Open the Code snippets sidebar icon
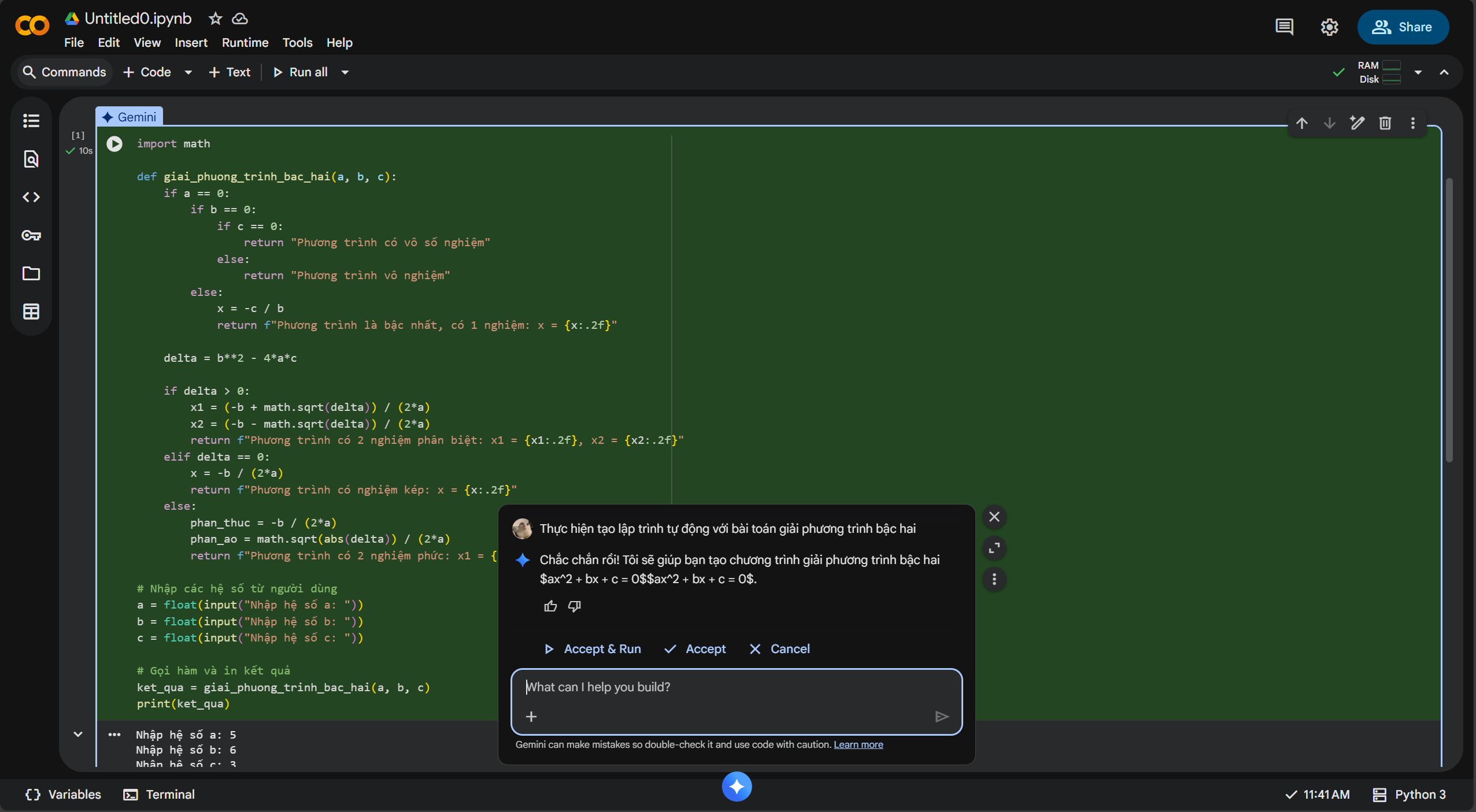The image size is (1476, 812). click(31, 197)
